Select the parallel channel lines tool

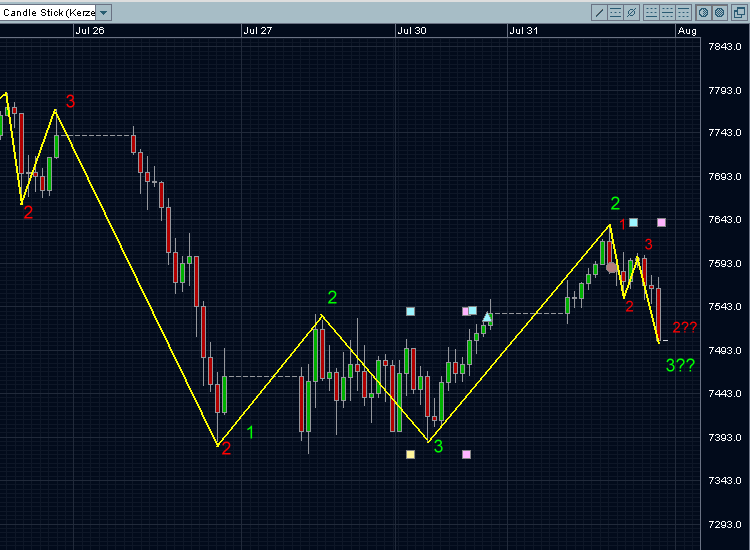[616, 12]
